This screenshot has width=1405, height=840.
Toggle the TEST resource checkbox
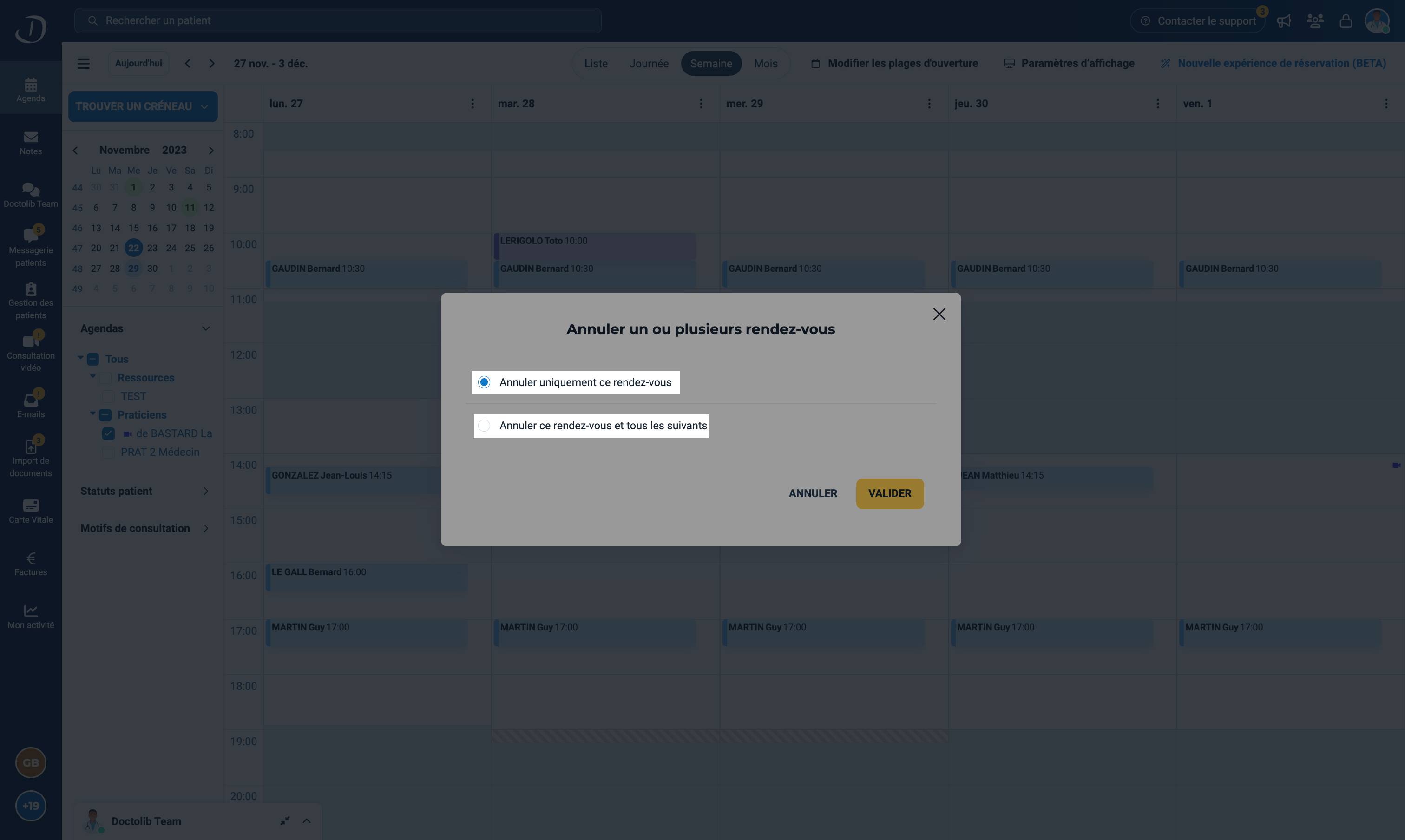108,396
